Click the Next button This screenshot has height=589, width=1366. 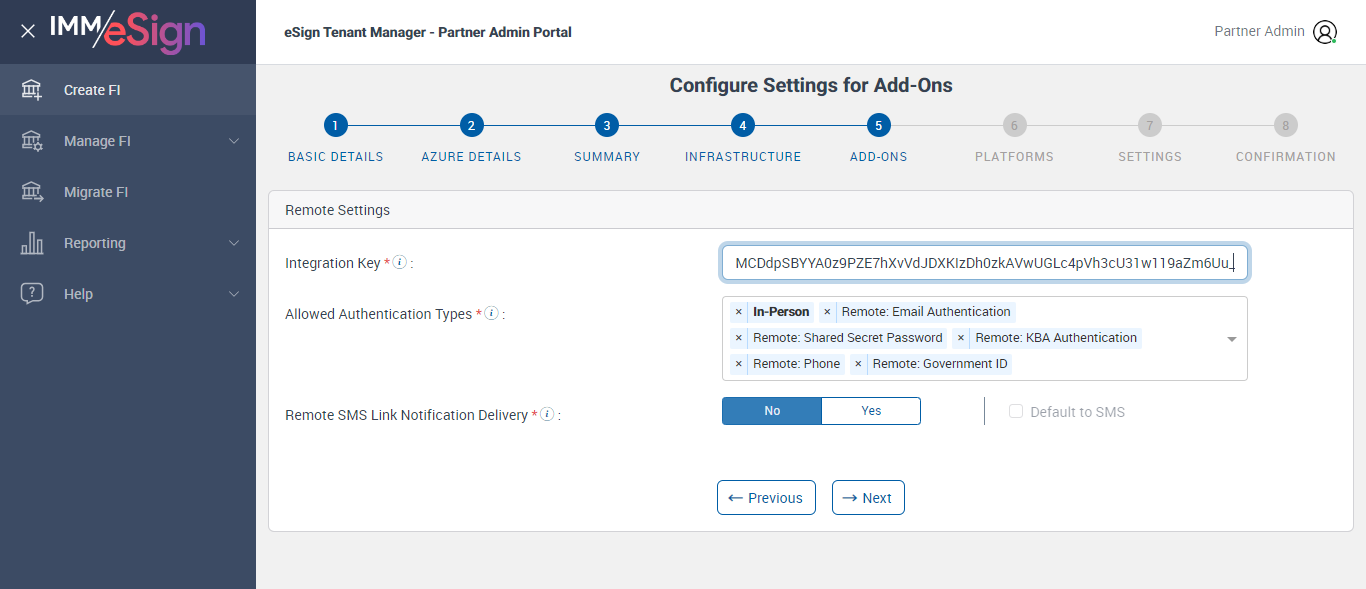pyautogui.click(x=868, y=498)
